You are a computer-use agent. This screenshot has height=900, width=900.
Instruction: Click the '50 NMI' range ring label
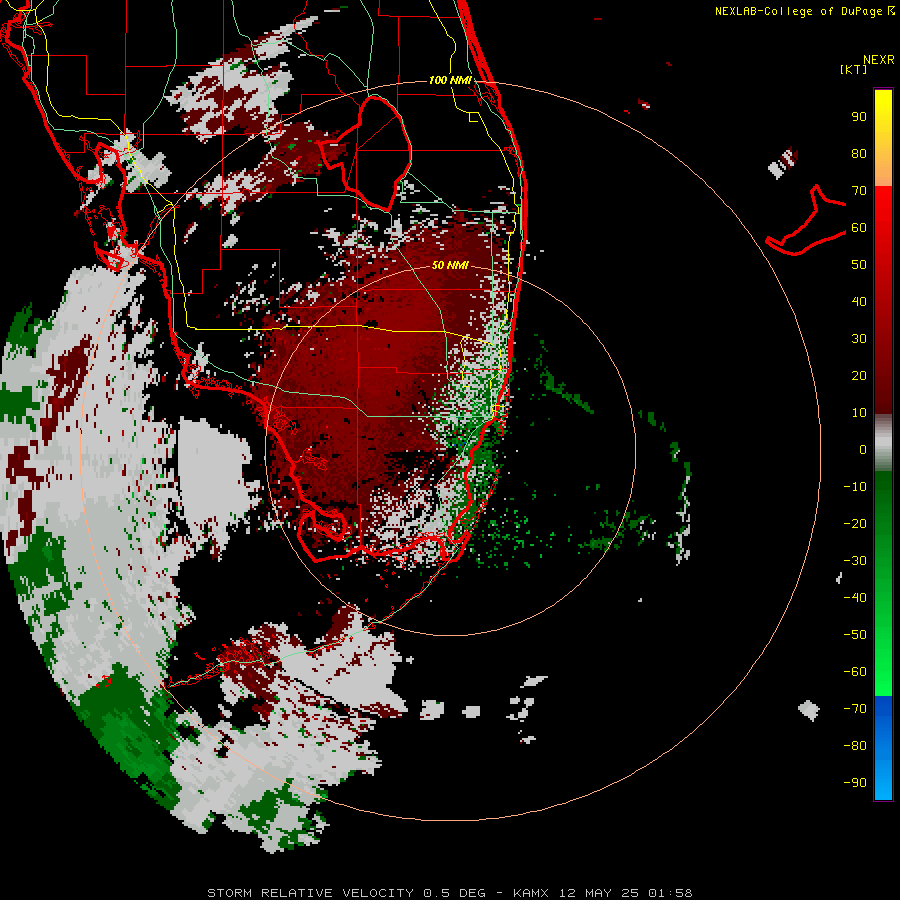[x=450, y=265]
